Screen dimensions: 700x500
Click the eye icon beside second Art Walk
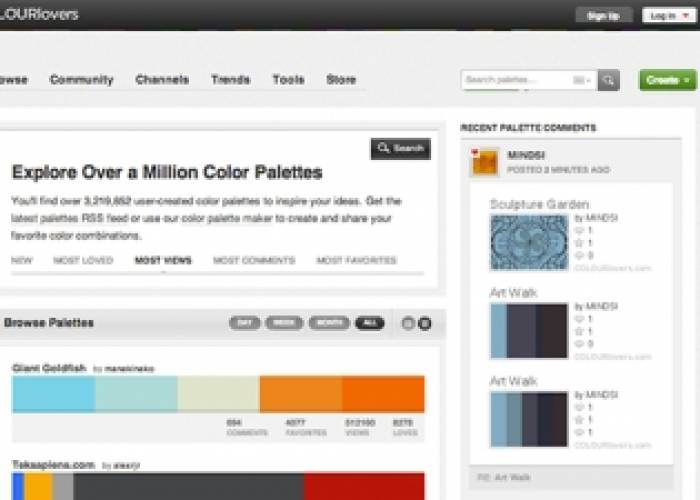click(579, 432)
